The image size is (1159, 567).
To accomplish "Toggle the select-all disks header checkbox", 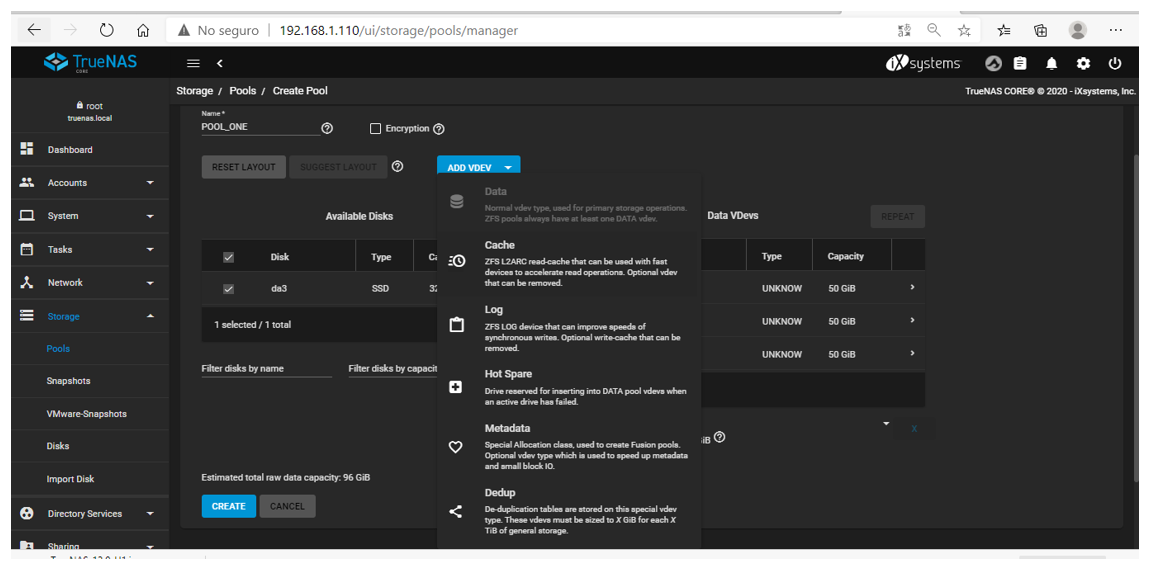I will click(x=228, y=257).
